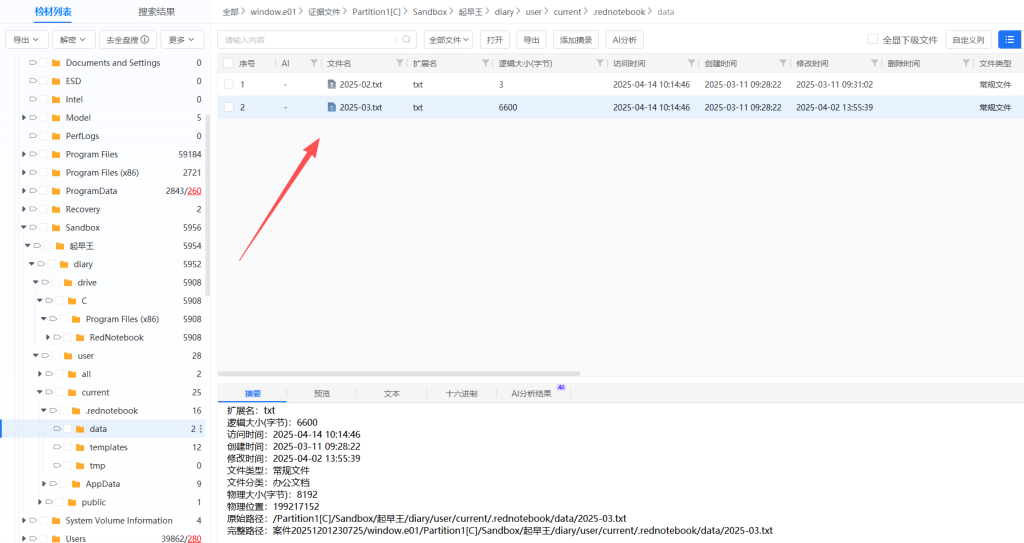The height and width of the screenshot is (543, 1024).
Task: Click the filter icon on 修改时间 column
Action: coord(875,63)
